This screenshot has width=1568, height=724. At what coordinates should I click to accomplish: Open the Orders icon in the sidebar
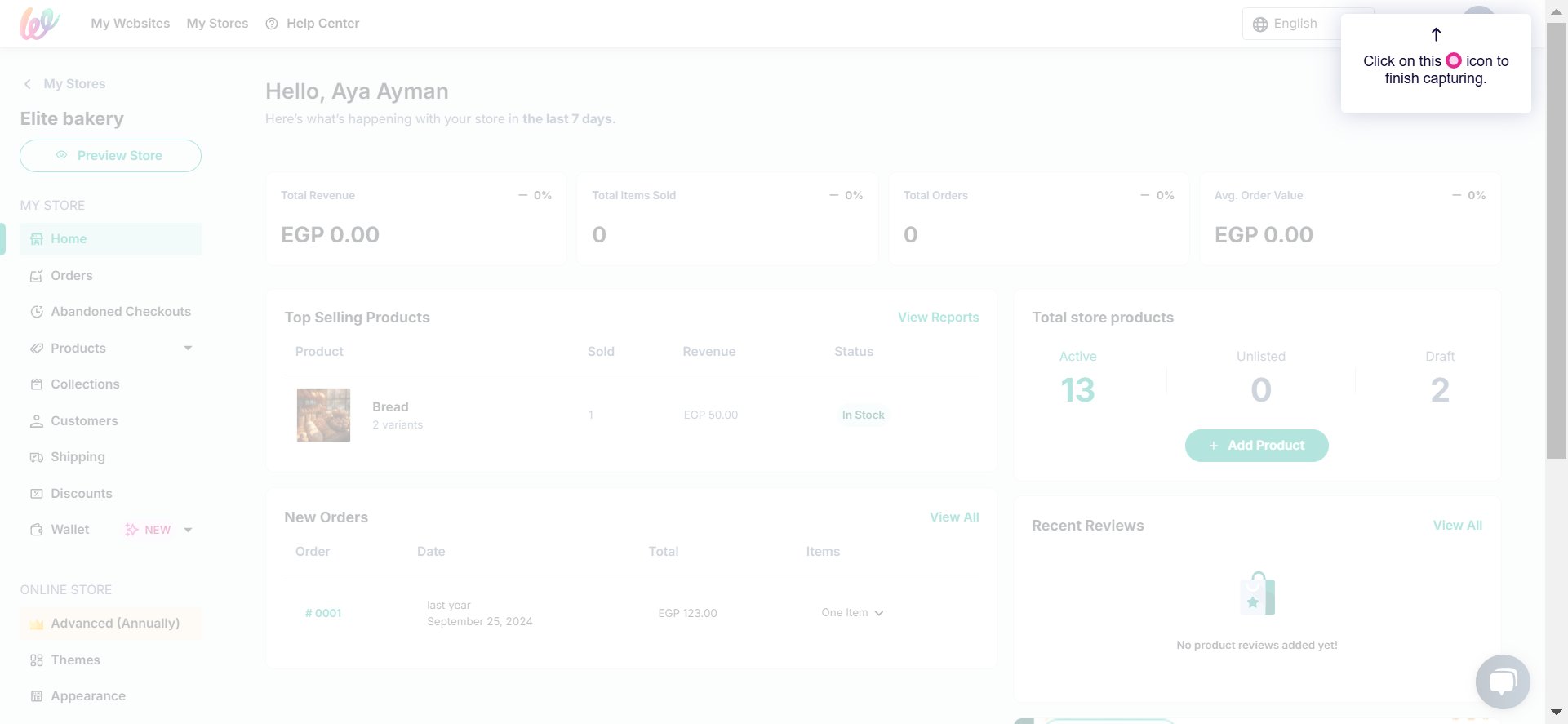click(36, 276)
